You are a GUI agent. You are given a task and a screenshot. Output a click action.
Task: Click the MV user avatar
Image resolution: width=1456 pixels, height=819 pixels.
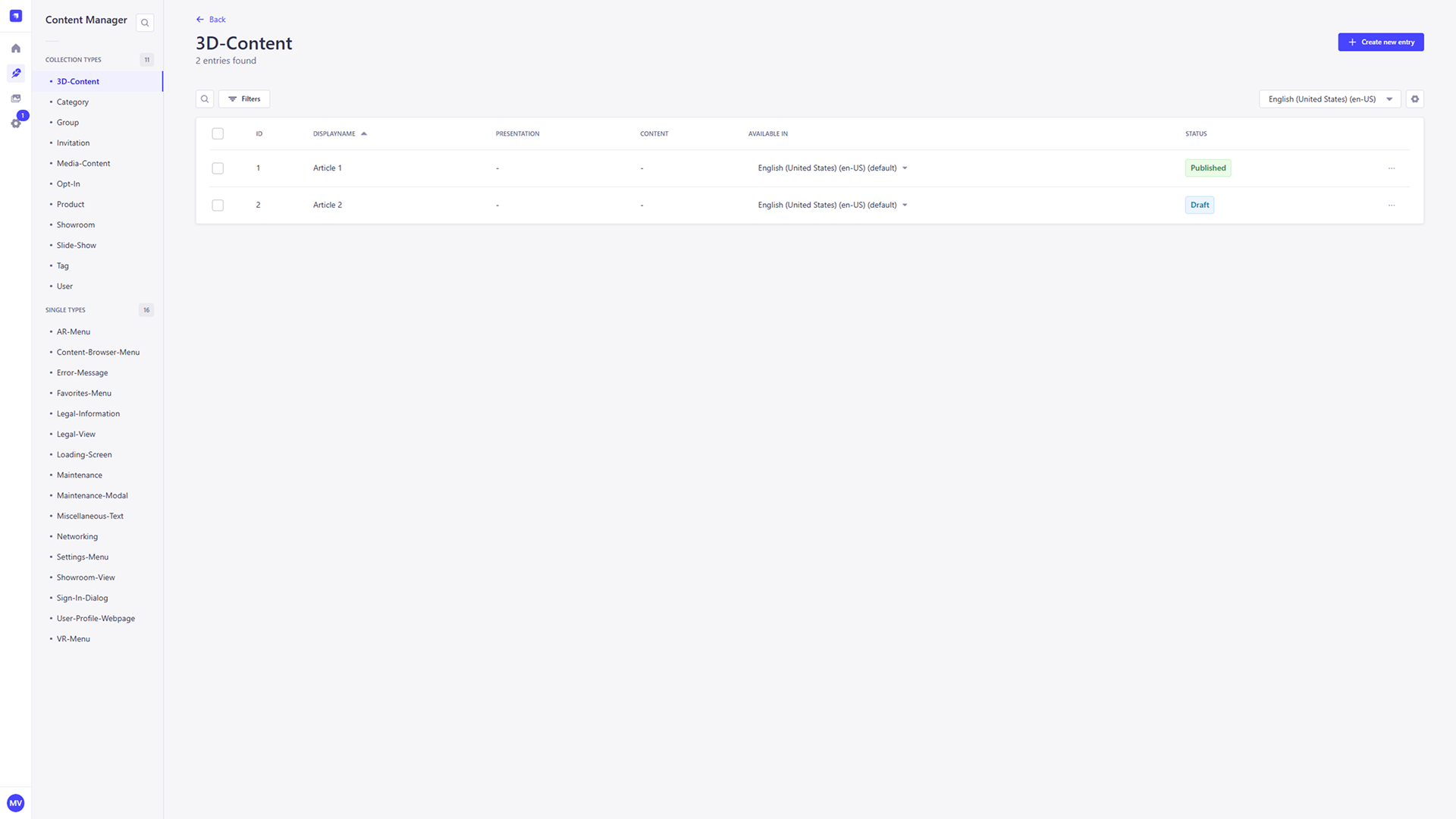tap(15, 803)
